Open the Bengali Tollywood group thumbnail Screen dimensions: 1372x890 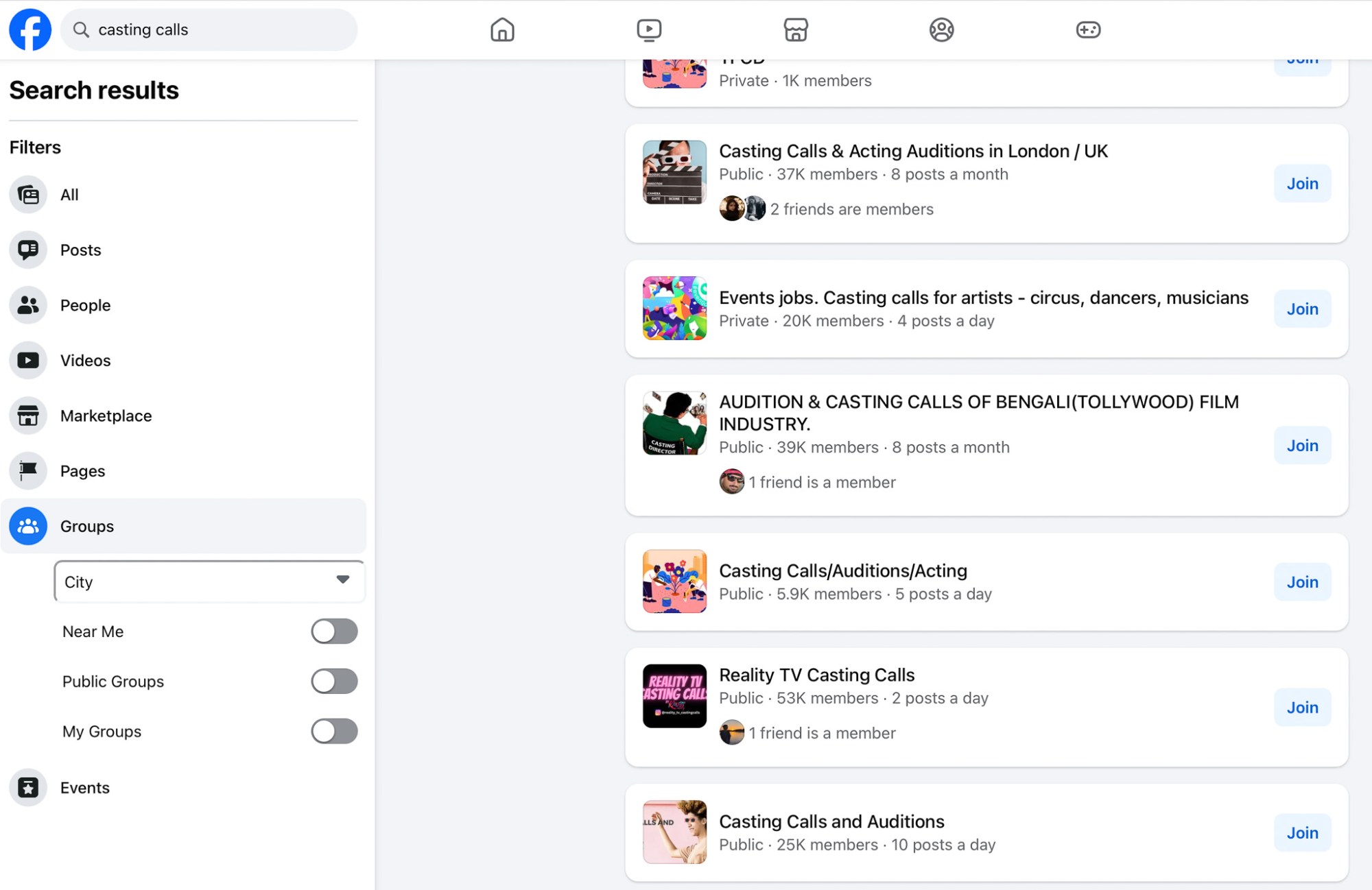tap(674, 423)
